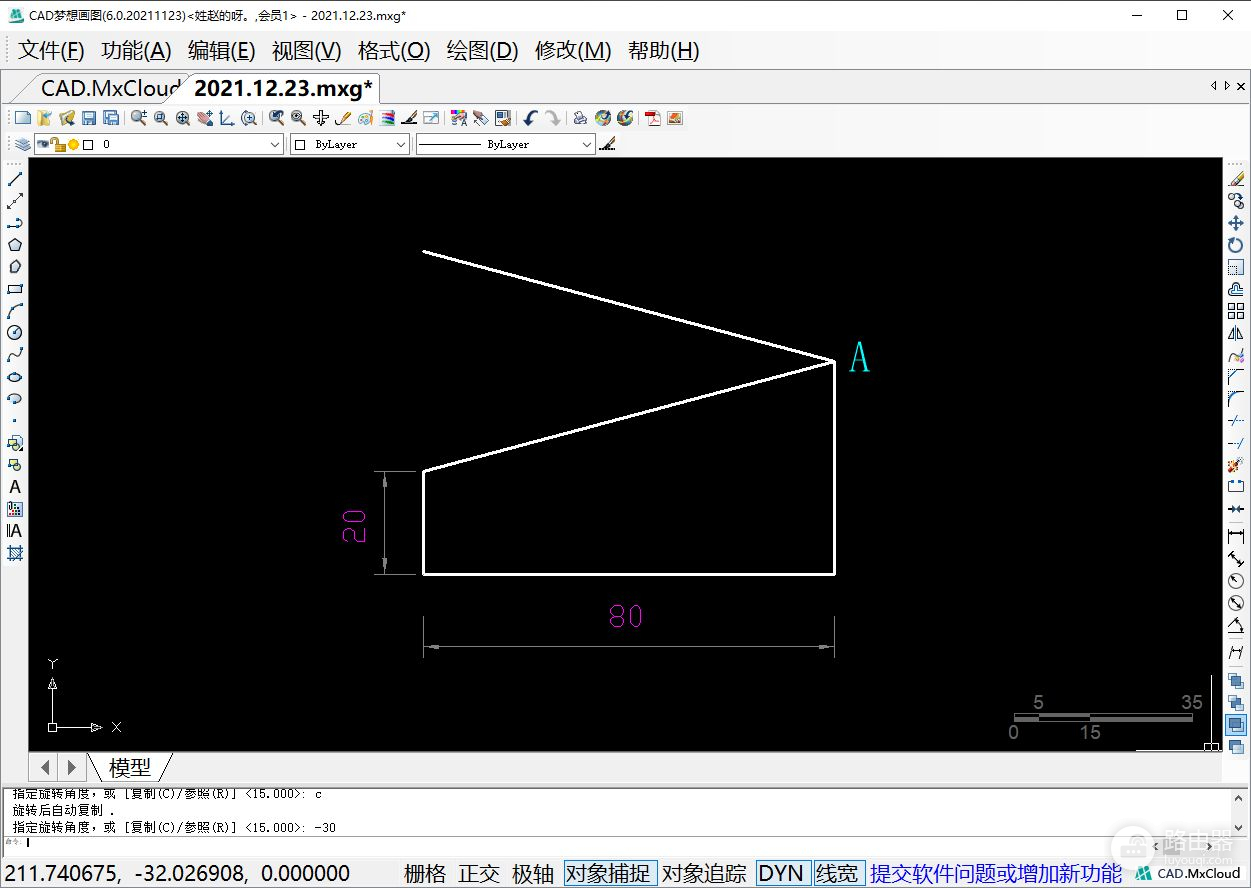Disable 对象捕捉 object snap
Screen dimensions: 1251x888
click(609, 873)
